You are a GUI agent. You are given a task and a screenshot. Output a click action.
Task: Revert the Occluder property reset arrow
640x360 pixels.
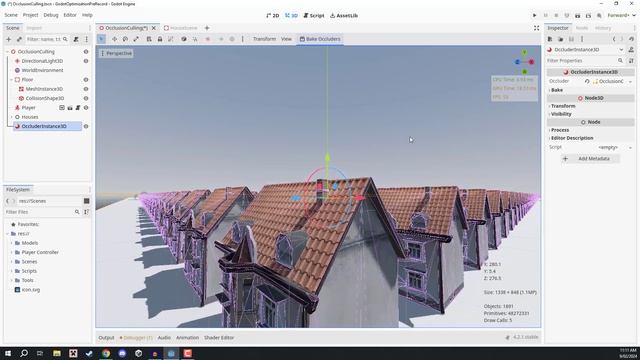(587, 81)
